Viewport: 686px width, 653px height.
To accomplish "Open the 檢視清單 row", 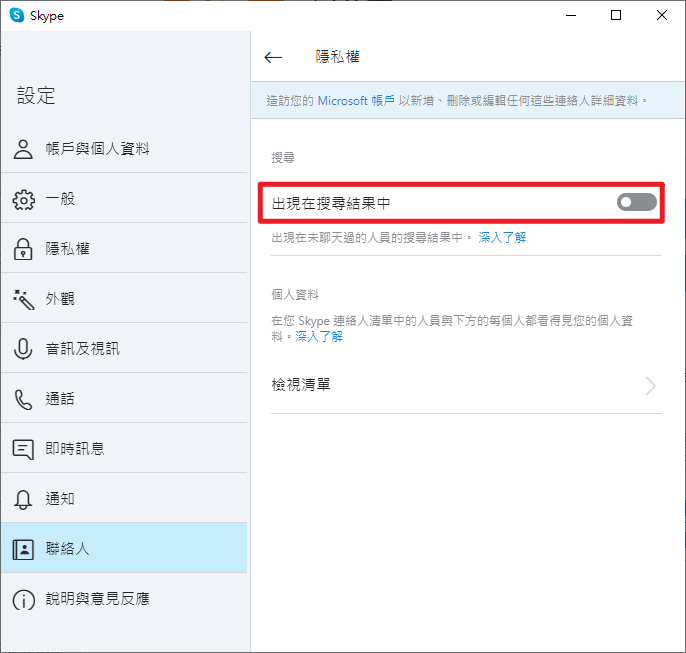I will click(x=466, y=385).
